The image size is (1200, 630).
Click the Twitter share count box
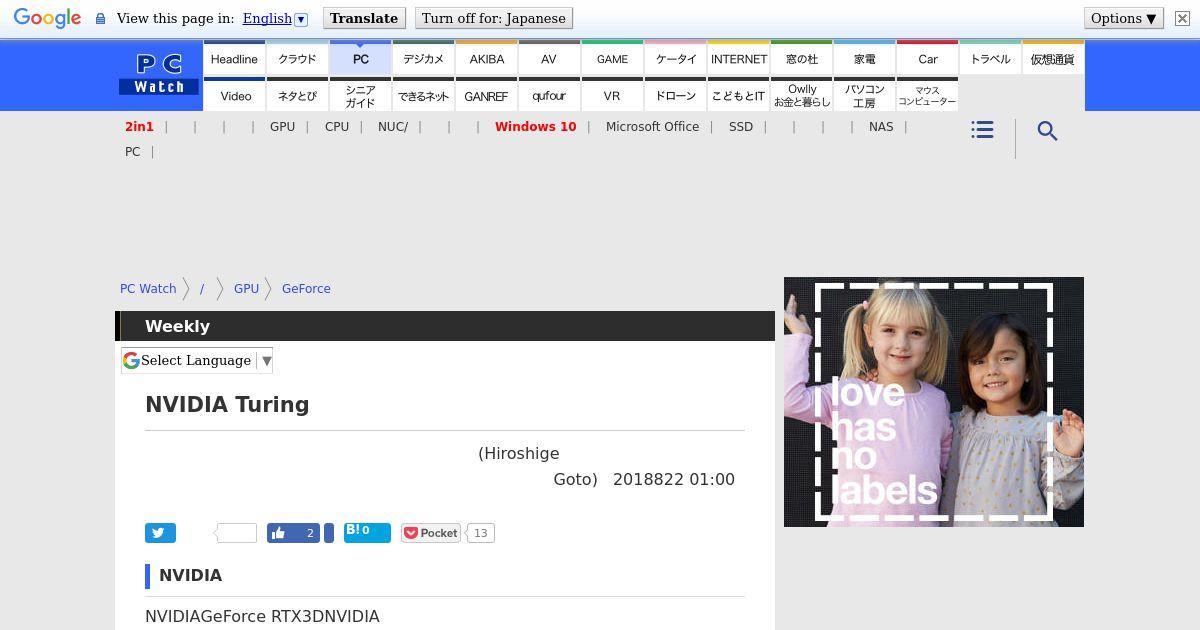coord(237,533)
